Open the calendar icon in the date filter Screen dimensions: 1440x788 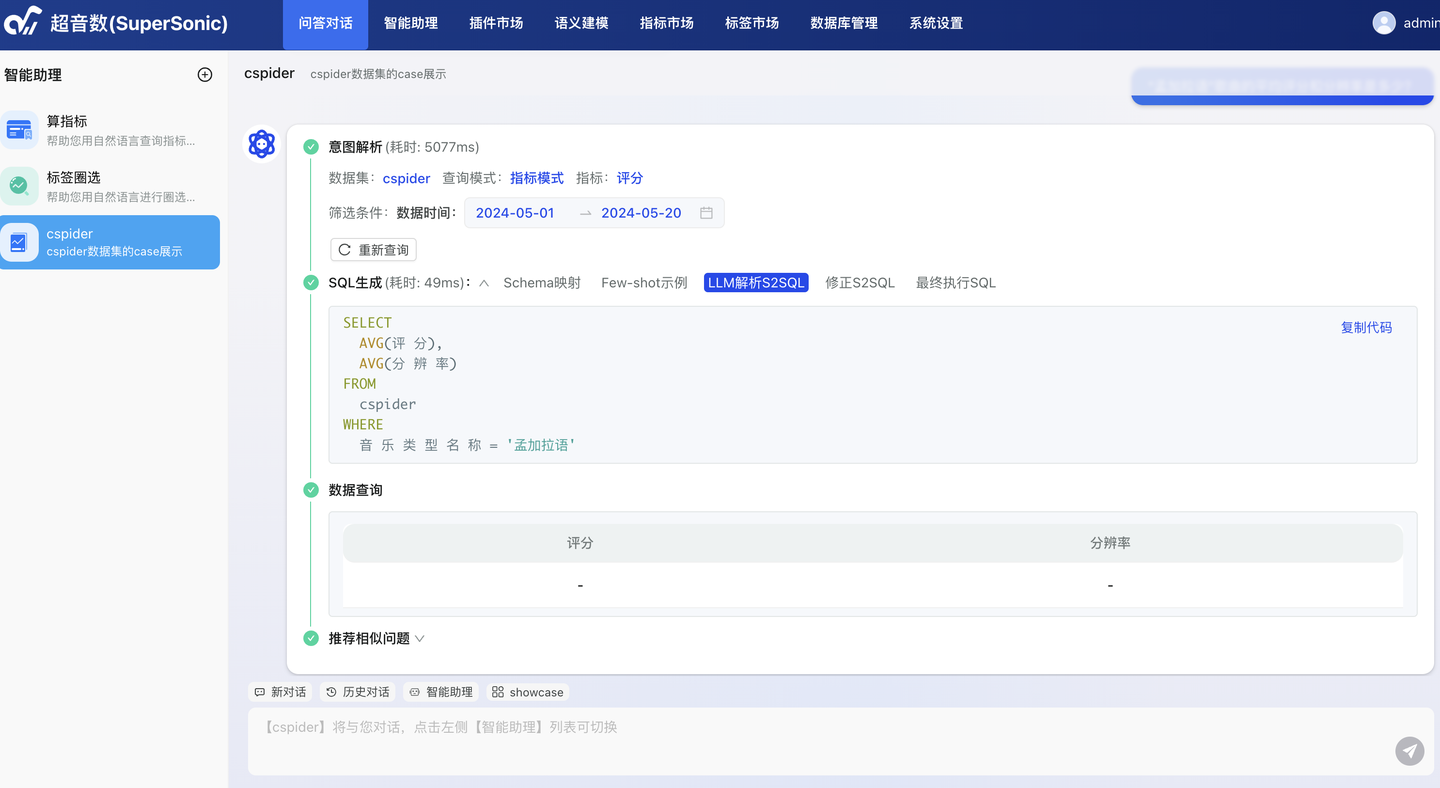coord(707,212)
